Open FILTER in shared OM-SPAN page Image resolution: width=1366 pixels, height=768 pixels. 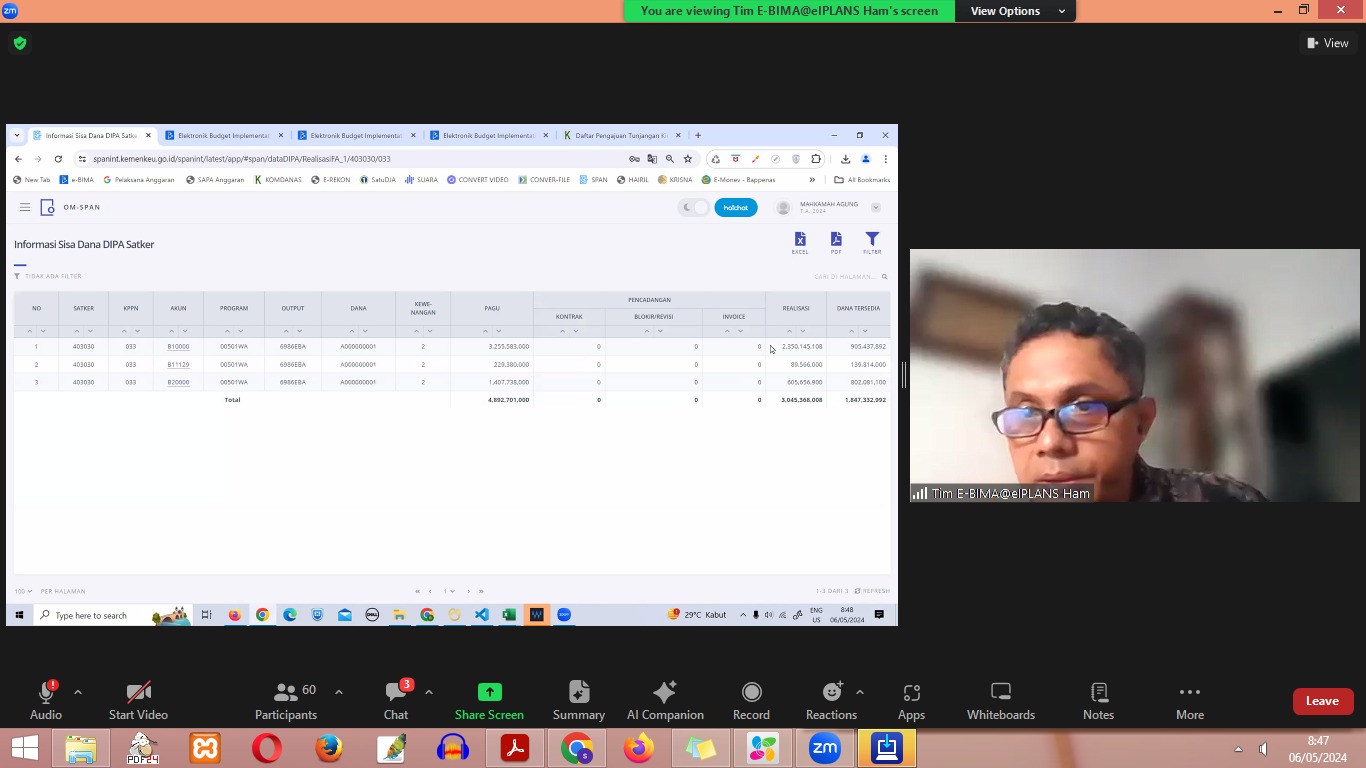872,243
